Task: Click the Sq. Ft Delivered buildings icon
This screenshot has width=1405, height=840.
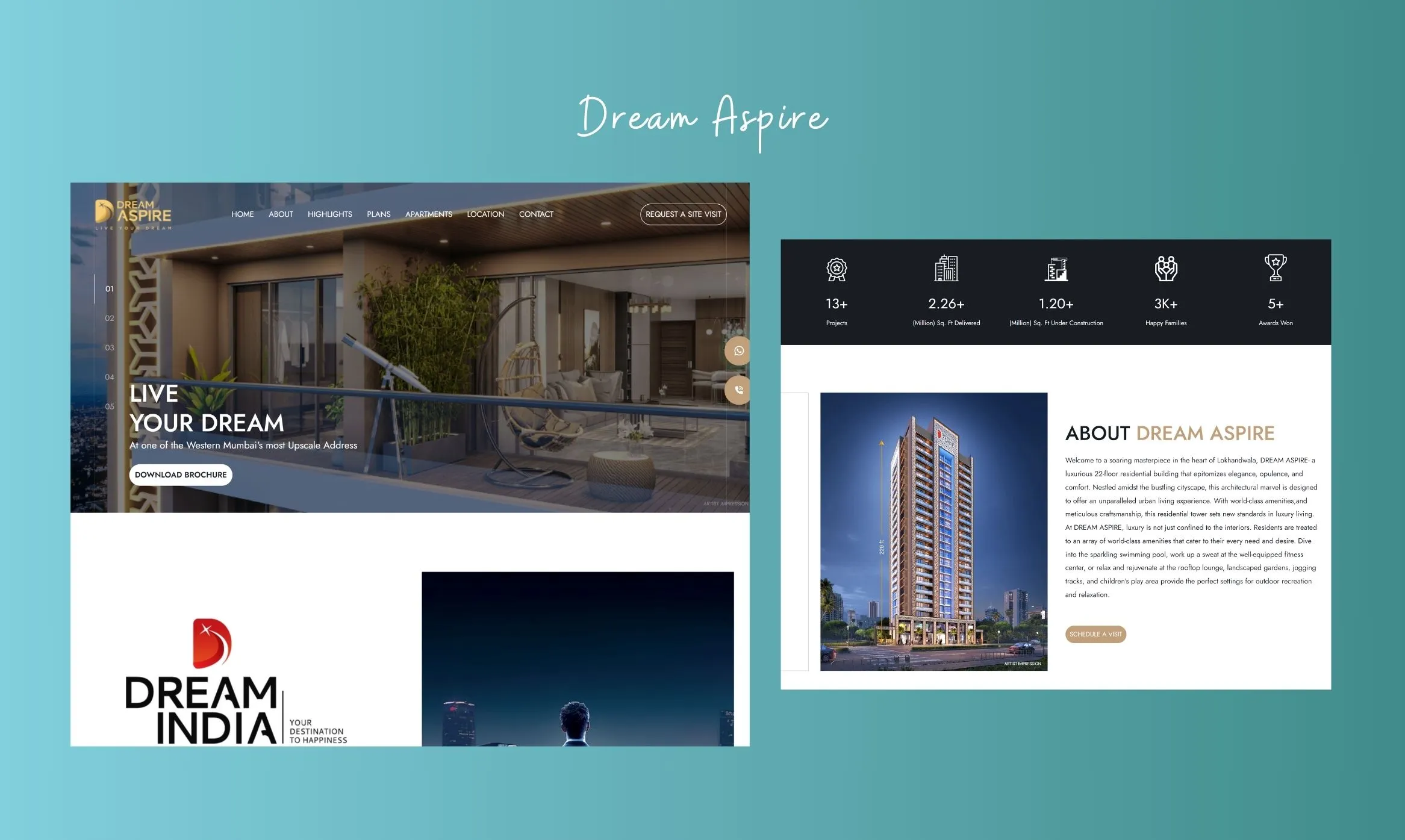Action: (946, 269)
